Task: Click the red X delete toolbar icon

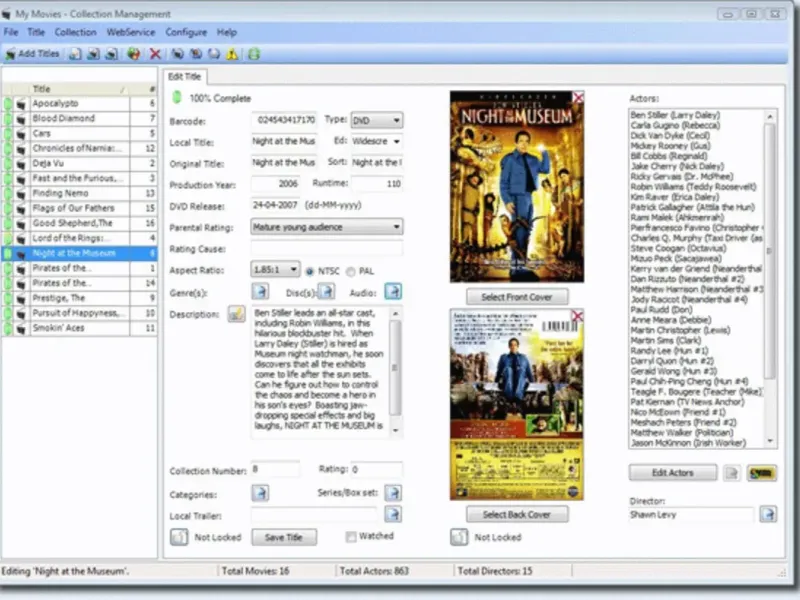Action: tap(155, 54)
